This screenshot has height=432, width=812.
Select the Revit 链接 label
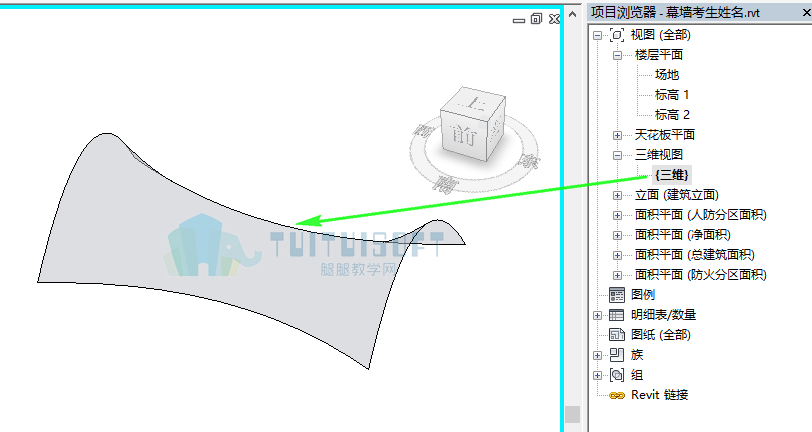[x=659, y=395]
